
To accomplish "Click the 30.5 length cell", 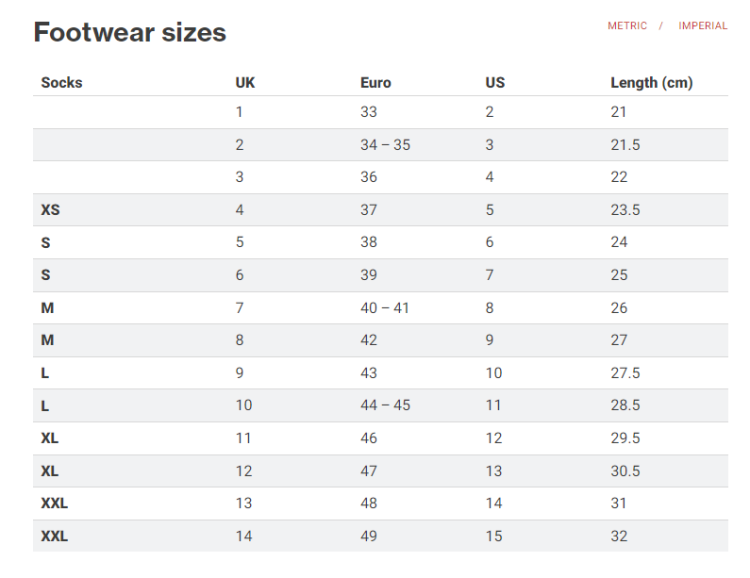I will [x=625, y=471].
